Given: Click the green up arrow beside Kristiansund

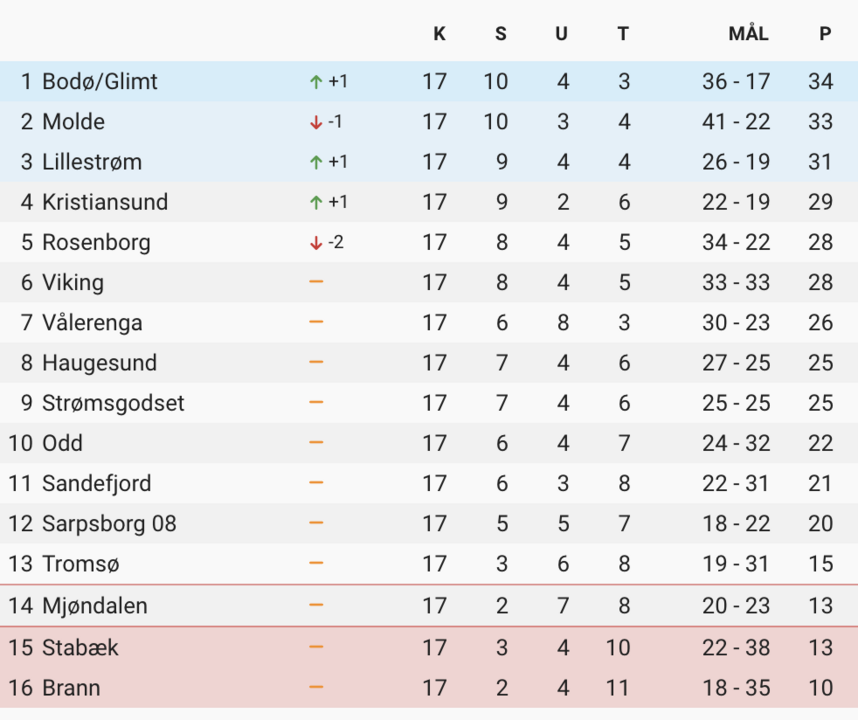Looking at the screenshot, I should (316, 202).
